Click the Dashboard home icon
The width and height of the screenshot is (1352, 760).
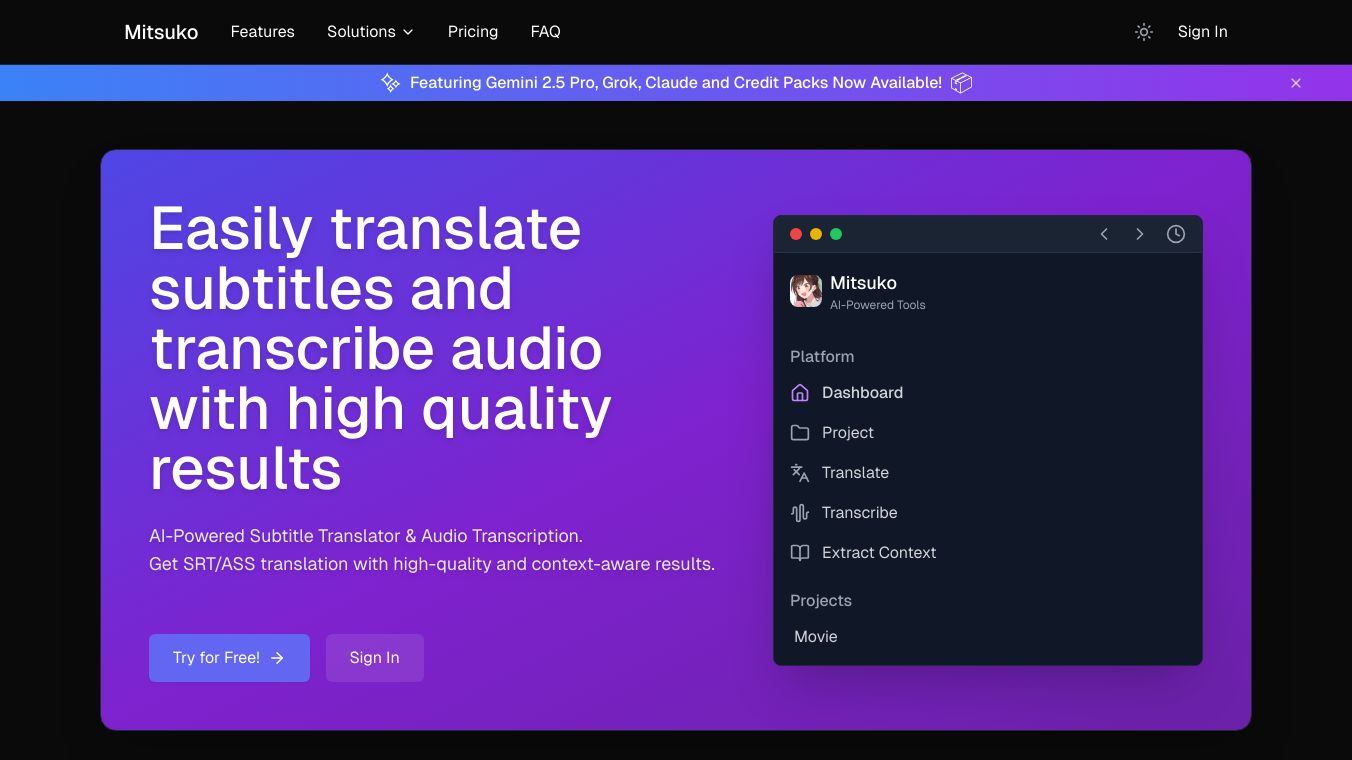tap(800, 393)
